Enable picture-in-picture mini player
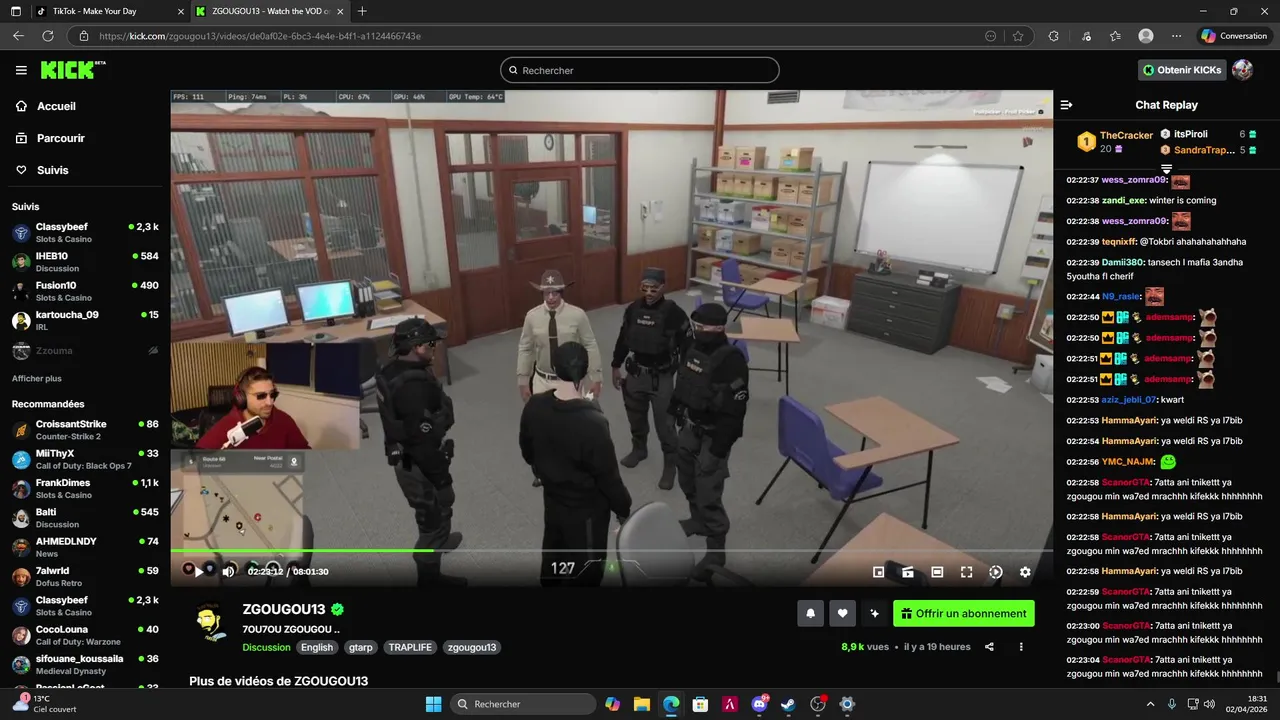1280x720 pixels. pyautogui.click(x=878, y=572)
